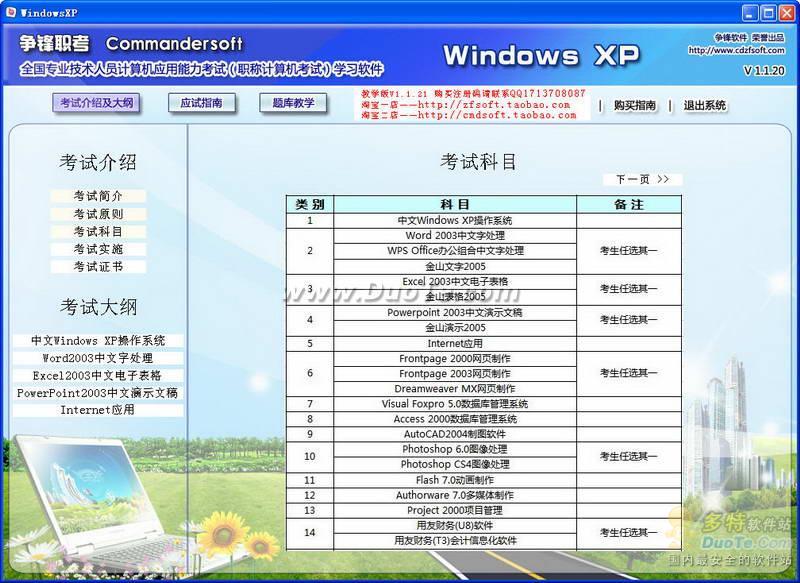Click the Internet应用 table cell
Viewport: 800px width, 583px height.
(x=455, y=343)
